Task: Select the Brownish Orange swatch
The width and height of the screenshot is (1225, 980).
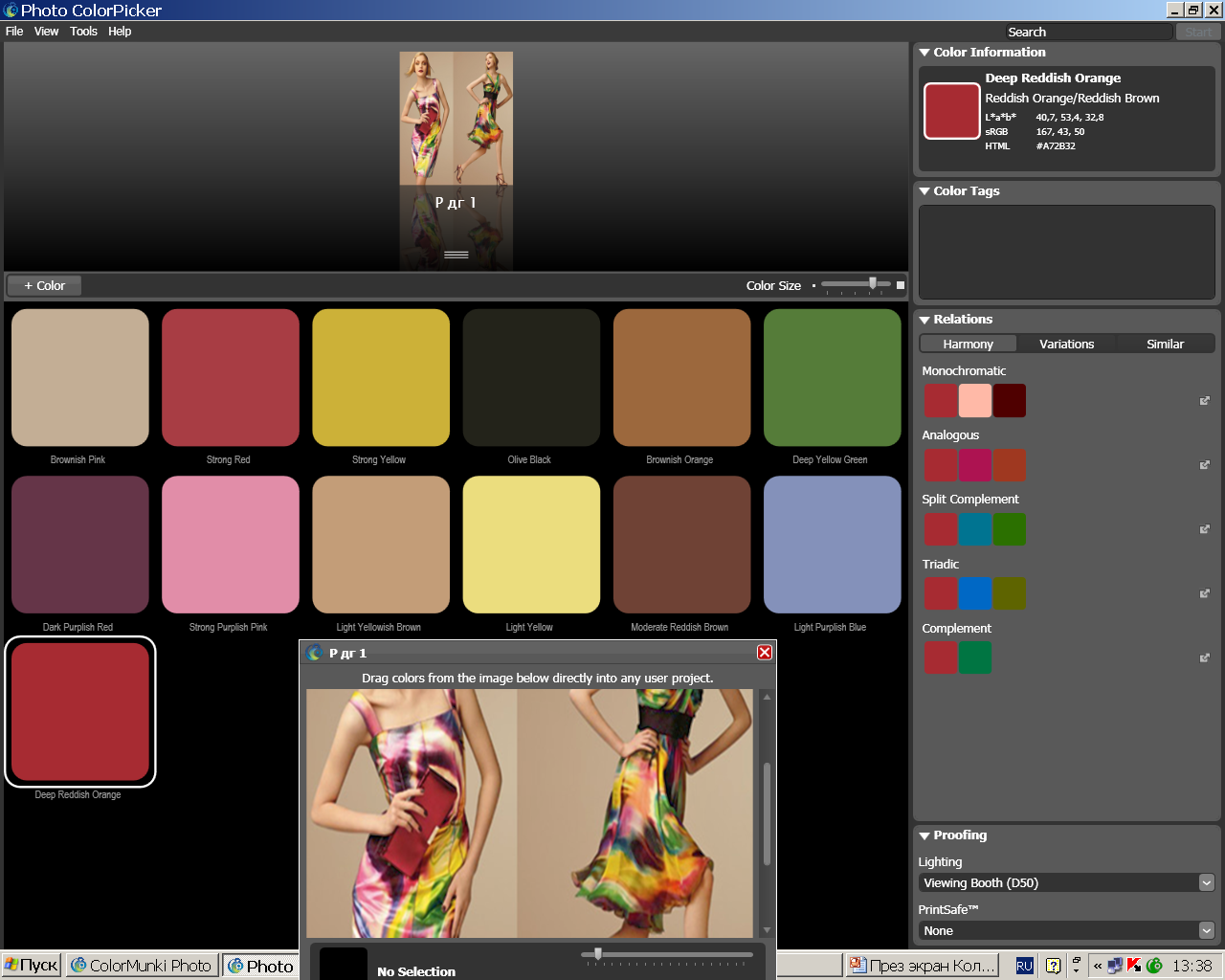Action: click(x=682, y=377)
